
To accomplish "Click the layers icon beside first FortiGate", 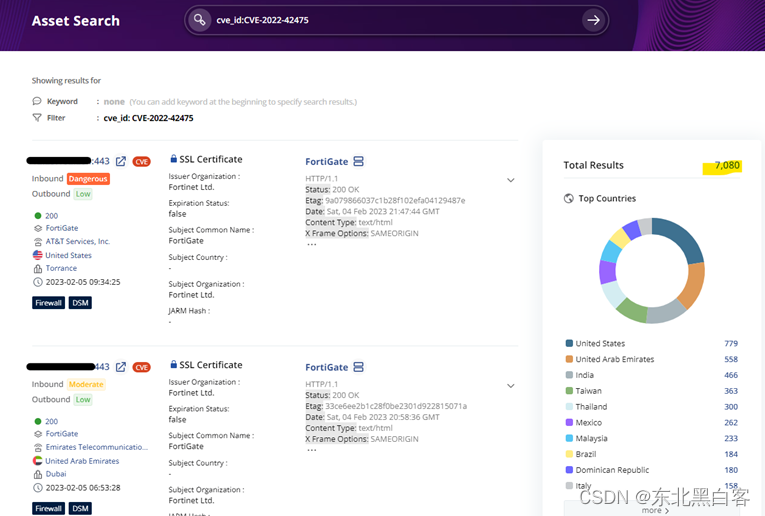I will [38, 228].
